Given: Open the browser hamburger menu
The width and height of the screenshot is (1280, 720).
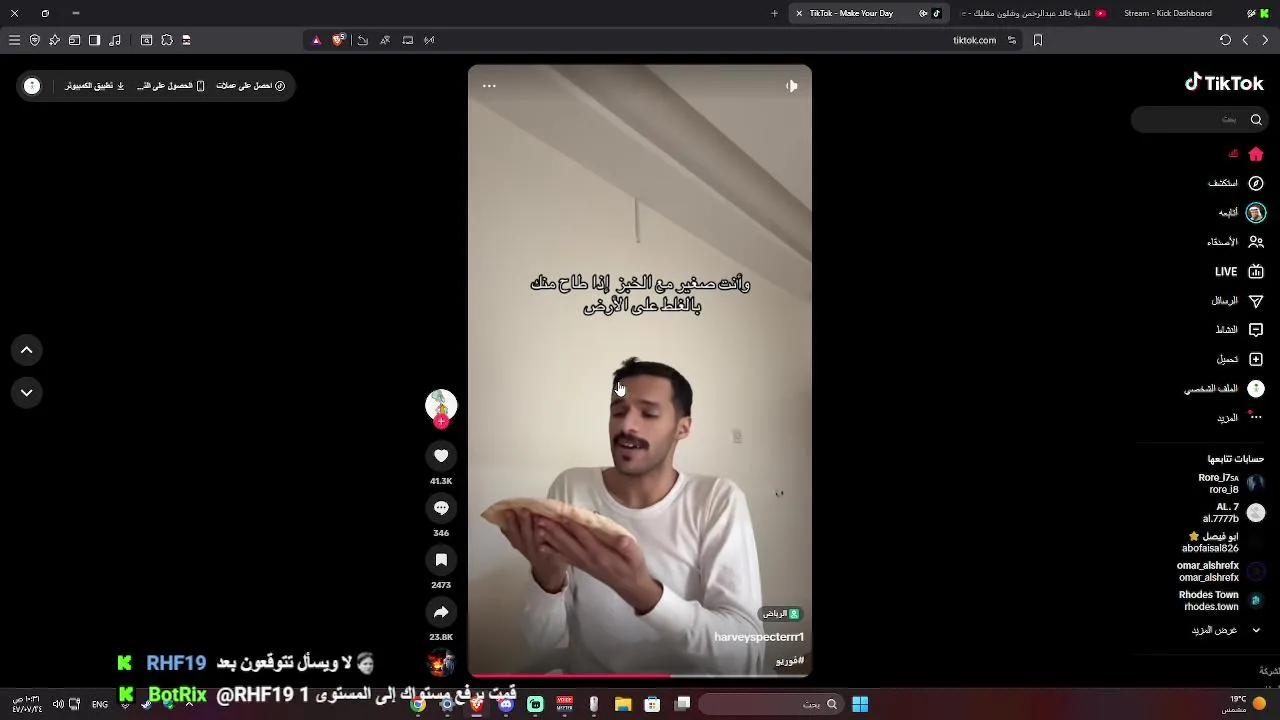Looking at the screenshot, I should coord(14,40).
